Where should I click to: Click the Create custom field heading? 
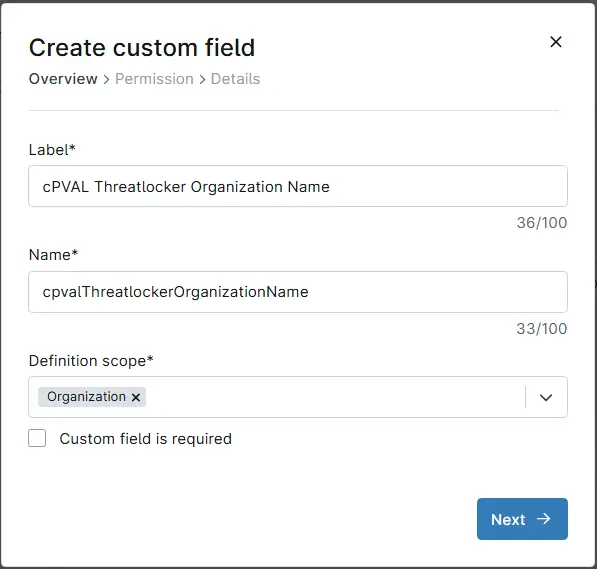click(142, 48)
